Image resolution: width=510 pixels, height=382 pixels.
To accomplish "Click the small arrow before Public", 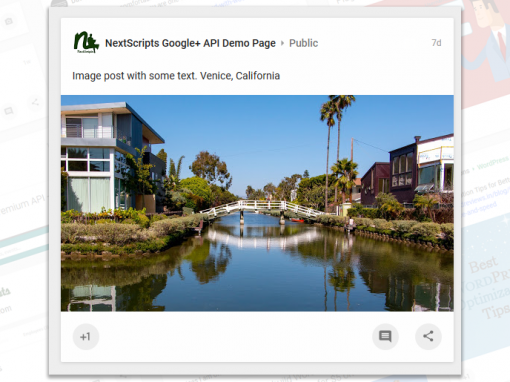I will click(x=282, y=43).
